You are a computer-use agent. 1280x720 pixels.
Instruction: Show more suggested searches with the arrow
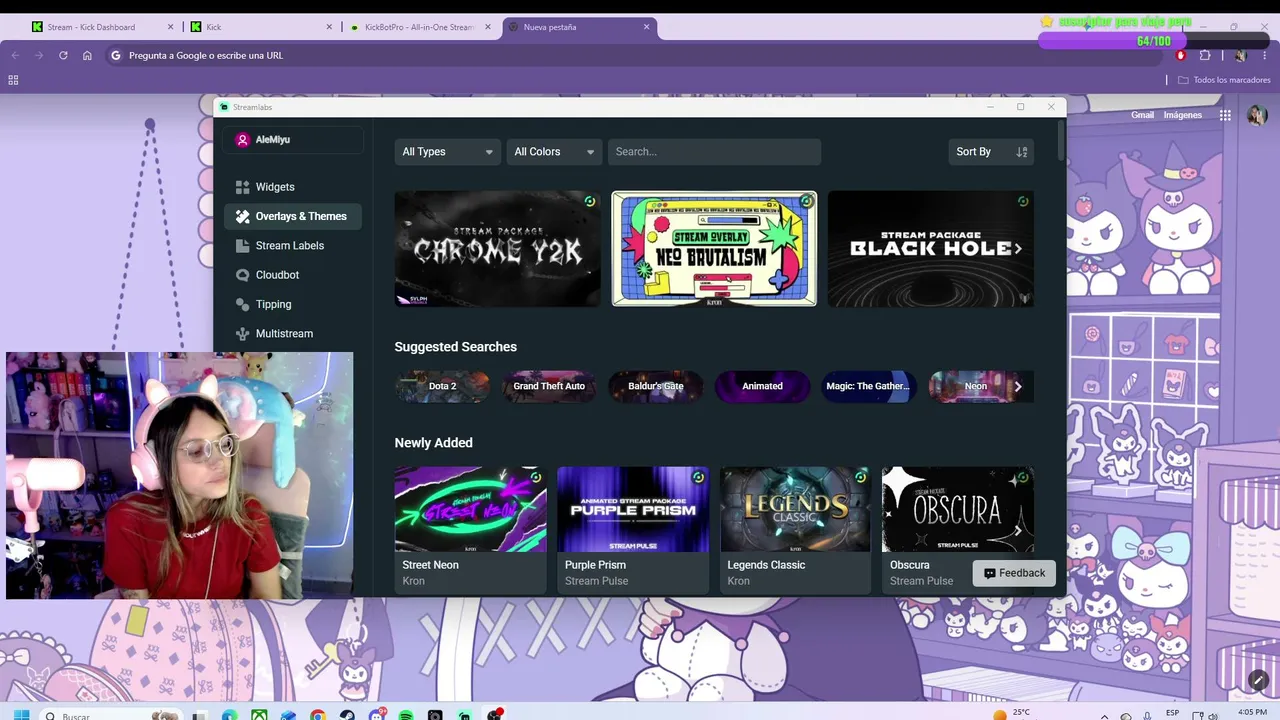click(x=1018, y=386)
